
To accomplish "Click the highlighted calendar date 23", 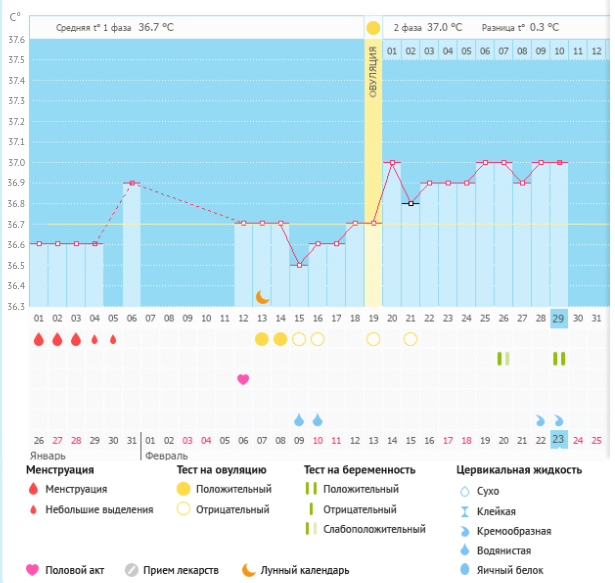I will point(559,440).
